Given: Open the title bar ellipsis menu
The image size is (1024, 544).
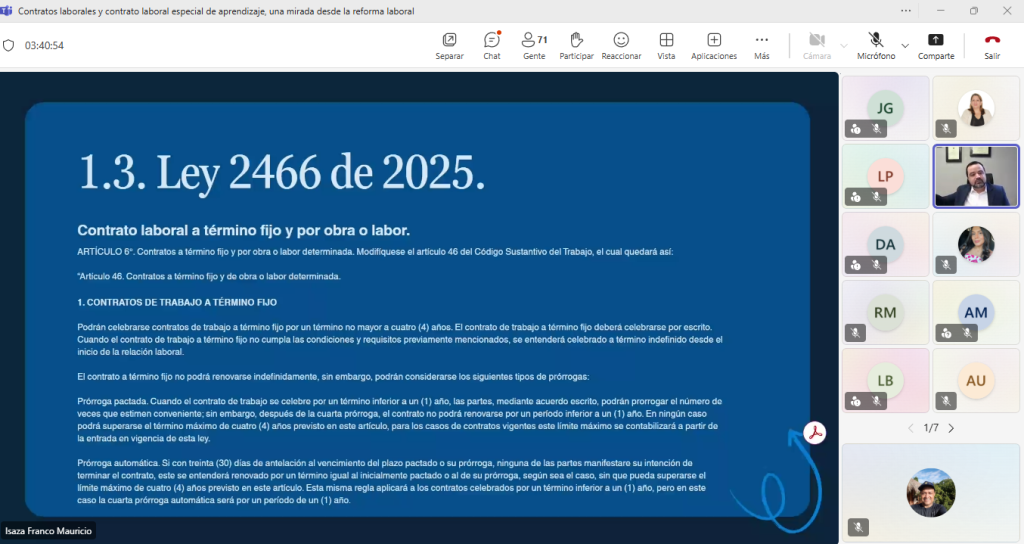Looking at the screenshot, I should pyautogui.click(x=906, y=11).
